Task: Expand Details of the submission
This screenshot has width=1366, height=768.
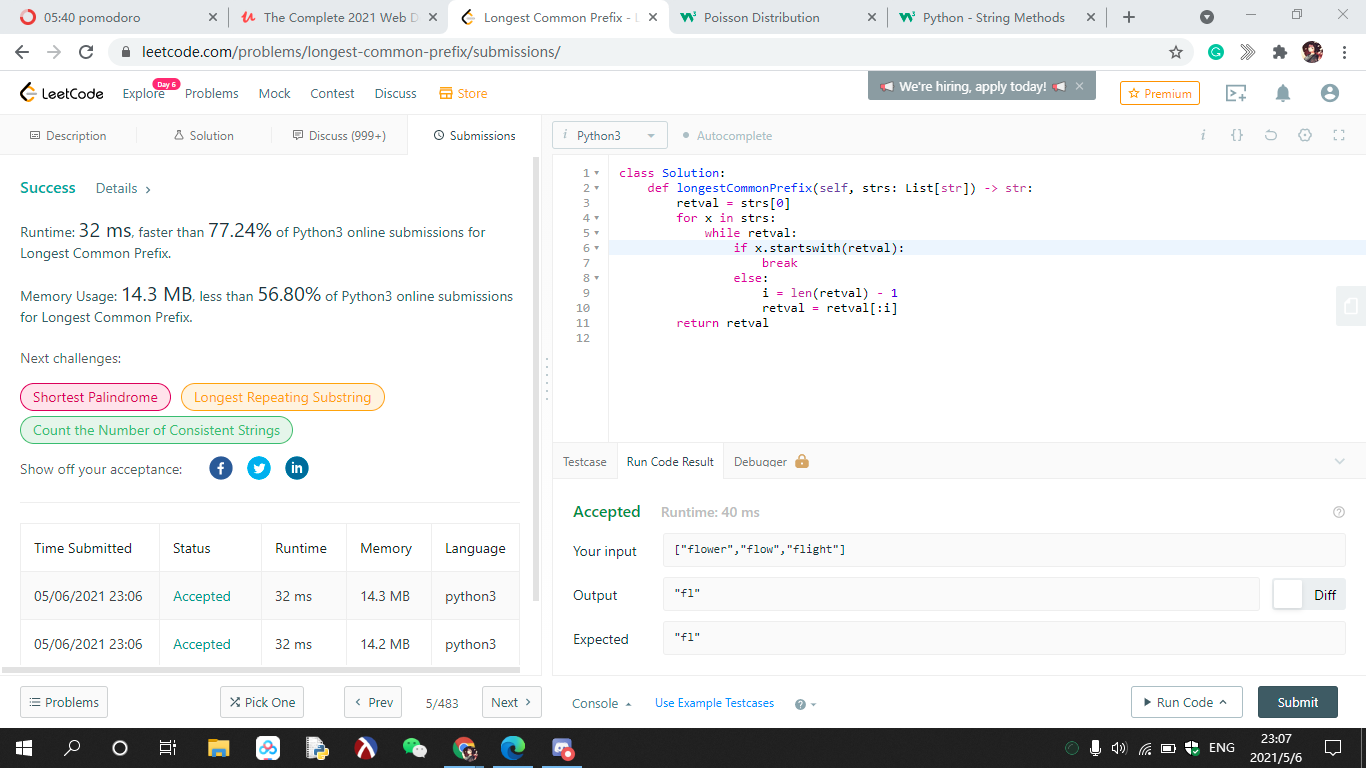Action: pyautogui.click(x=124, y=188)
